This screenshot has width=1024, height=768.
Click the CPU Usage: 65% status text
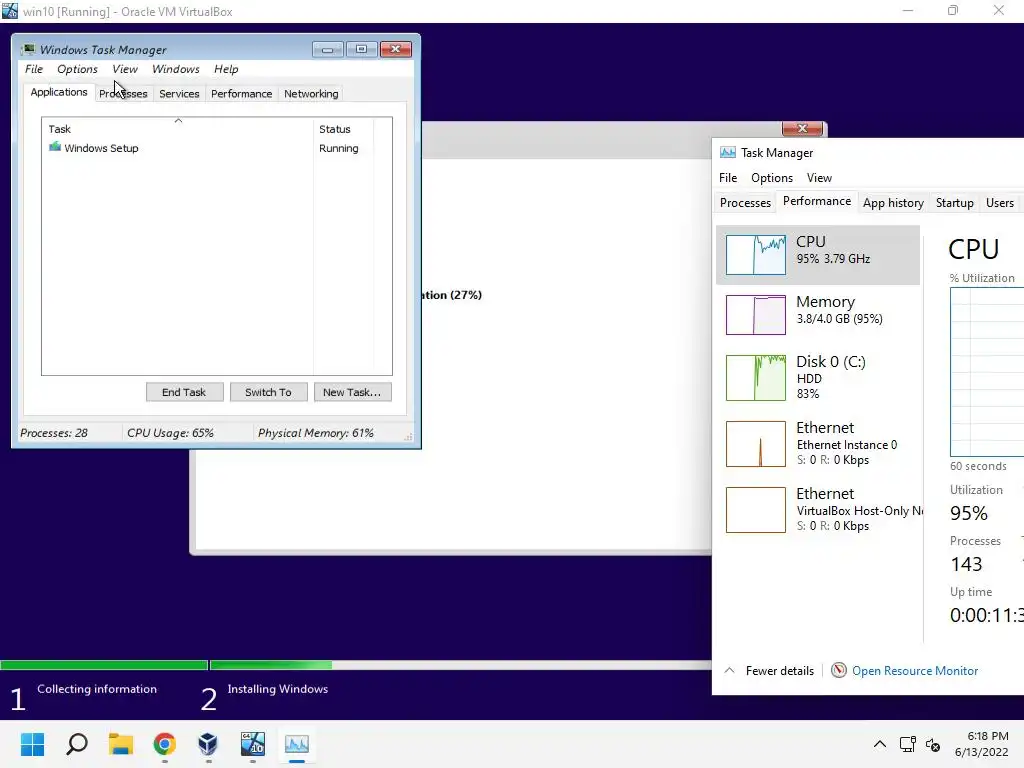tap(170, 433)
